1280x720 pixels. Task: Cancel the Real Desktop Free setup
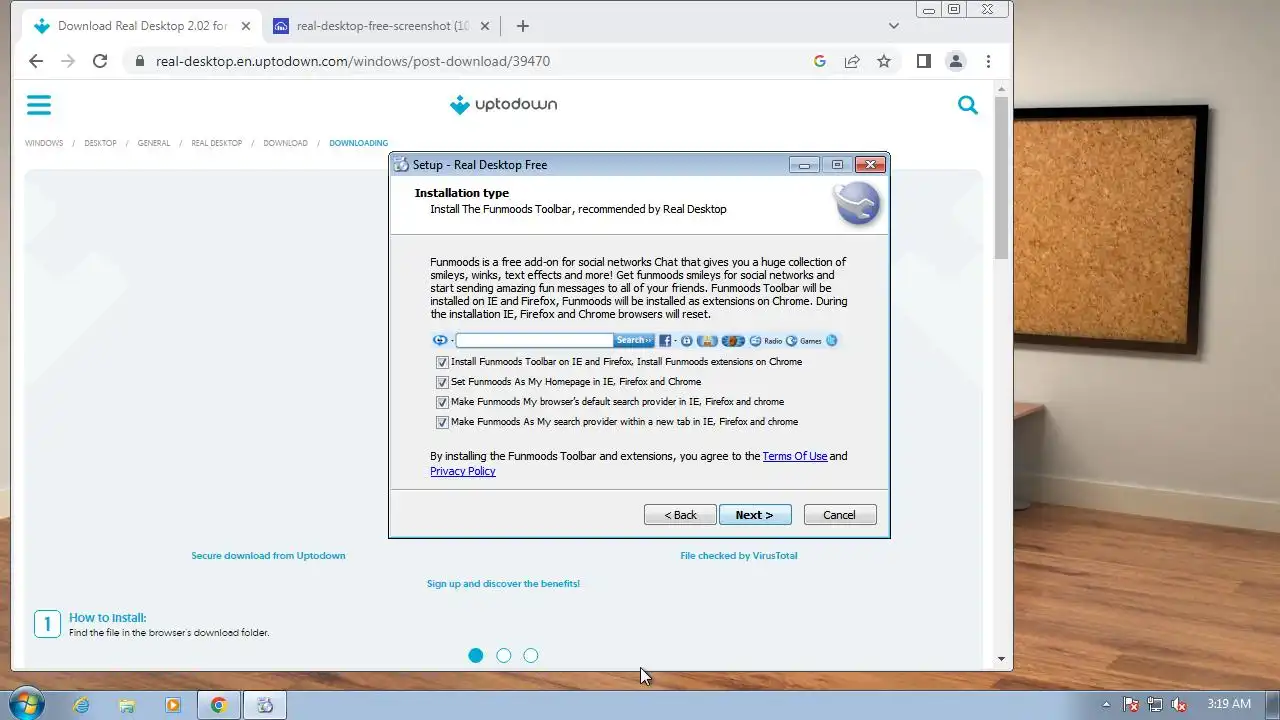[x=840, y=515]
